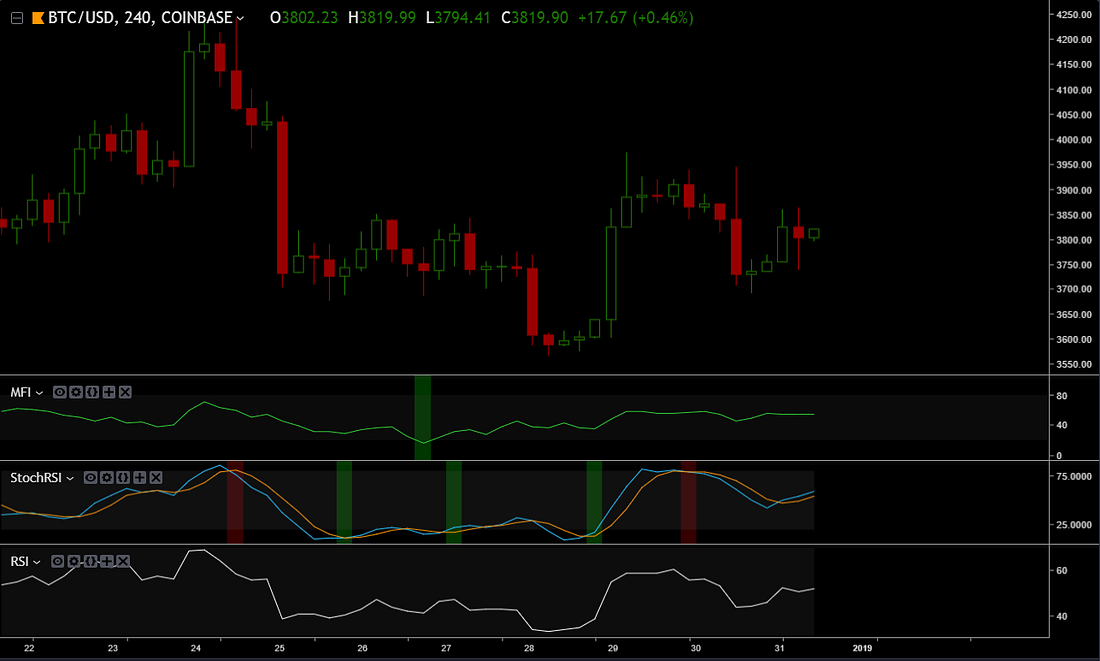
Task: Click the plus icon next to MFI
Action: (109, 392)
